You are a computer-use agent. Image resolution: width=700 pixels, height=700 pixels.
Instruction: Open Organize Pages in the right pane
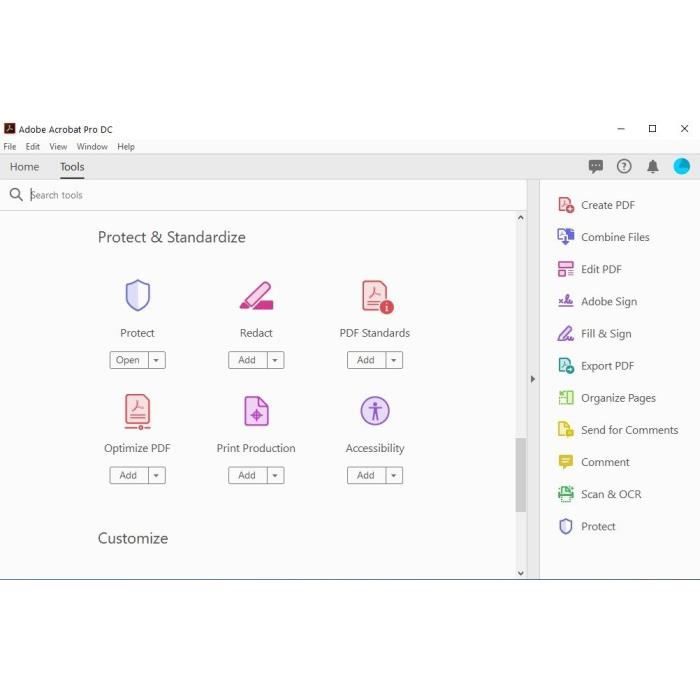607,398
